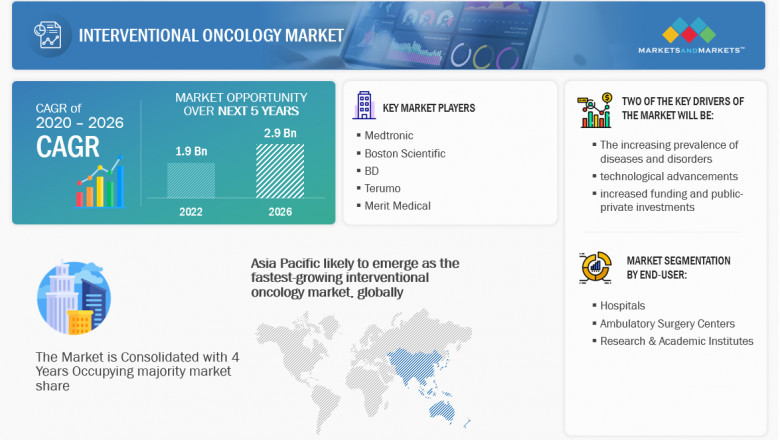Click 'The Market is Consolidated' statement

point(137,371)
